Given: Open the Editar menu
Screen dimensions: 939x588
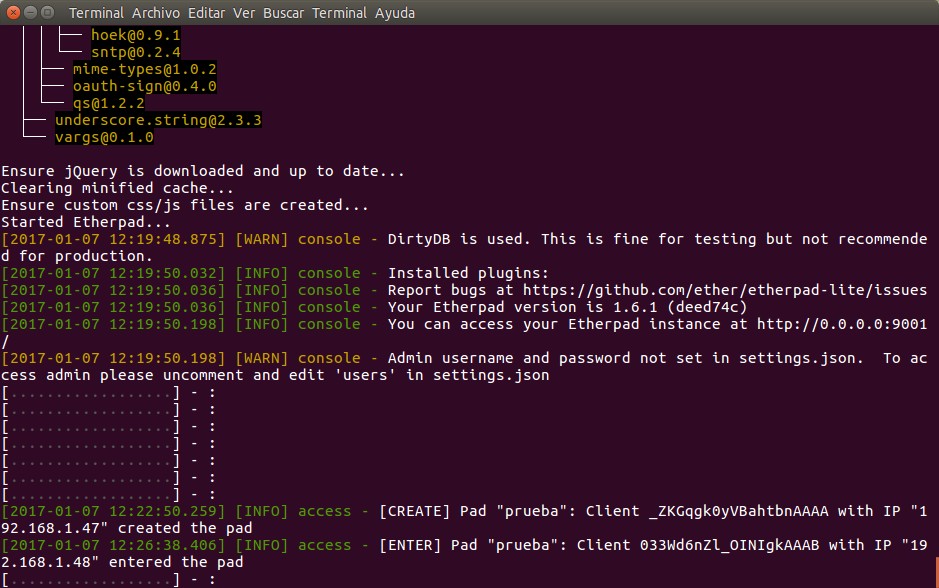Looking at the screenshot, I should click(x=208, y=13).
